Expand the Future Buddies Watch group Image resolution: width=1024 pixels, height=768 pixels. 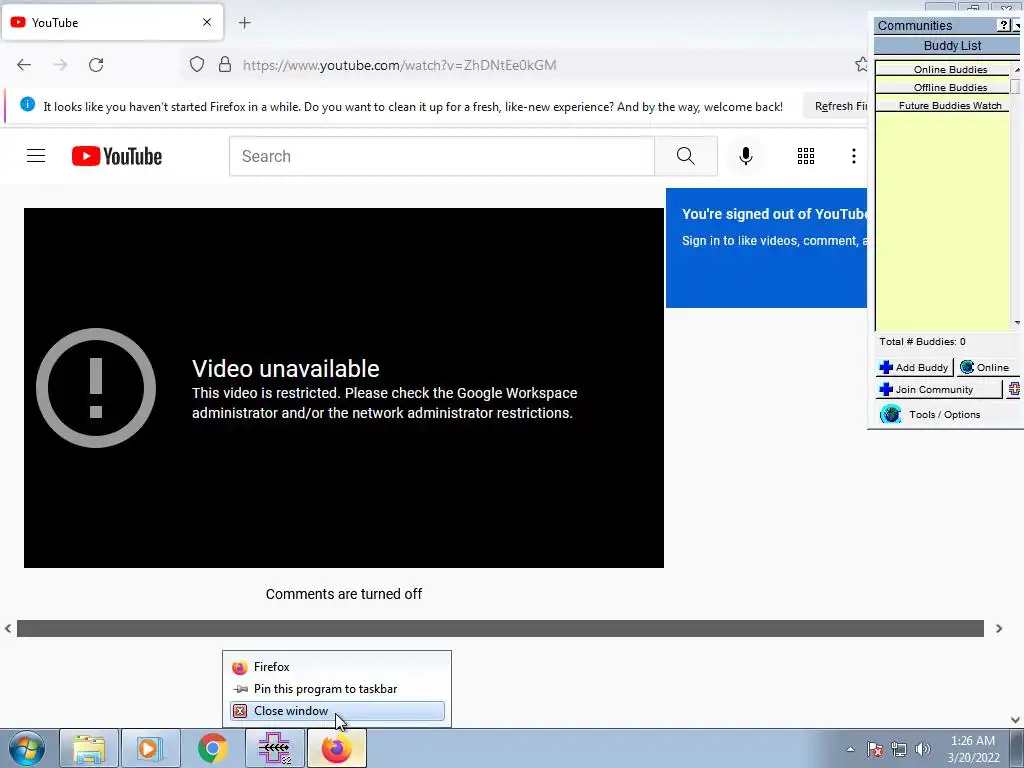tap(943, 105)
